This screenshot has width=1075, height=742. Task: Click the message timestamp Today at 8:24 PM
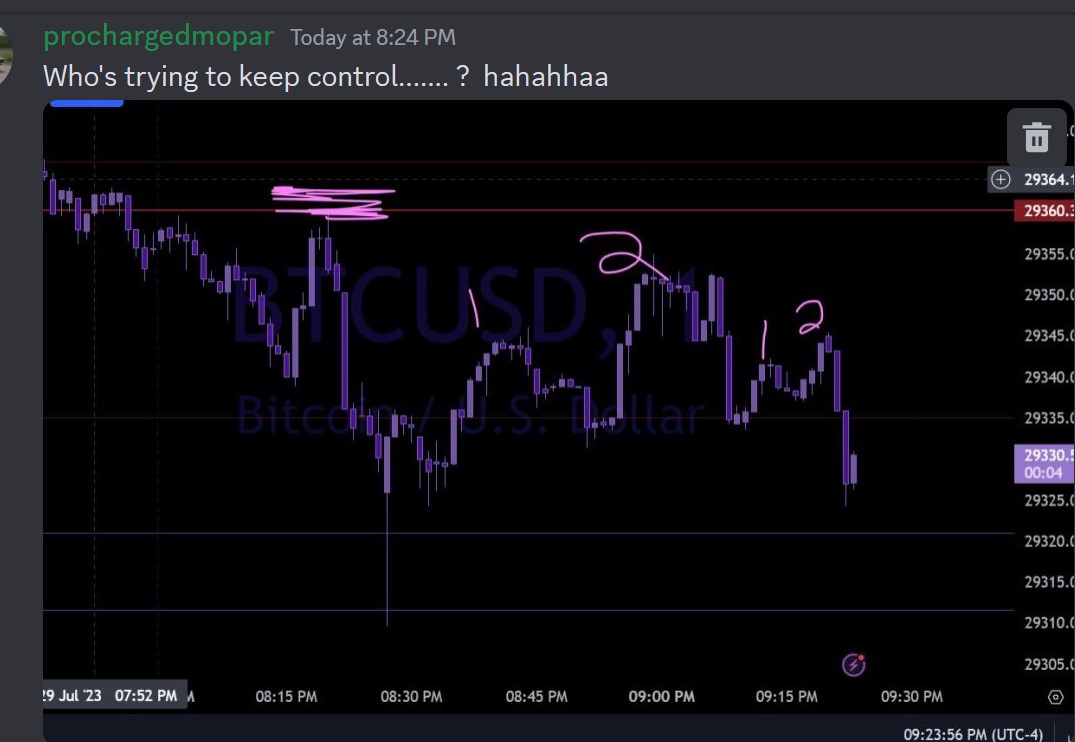[x=373, y=37]
